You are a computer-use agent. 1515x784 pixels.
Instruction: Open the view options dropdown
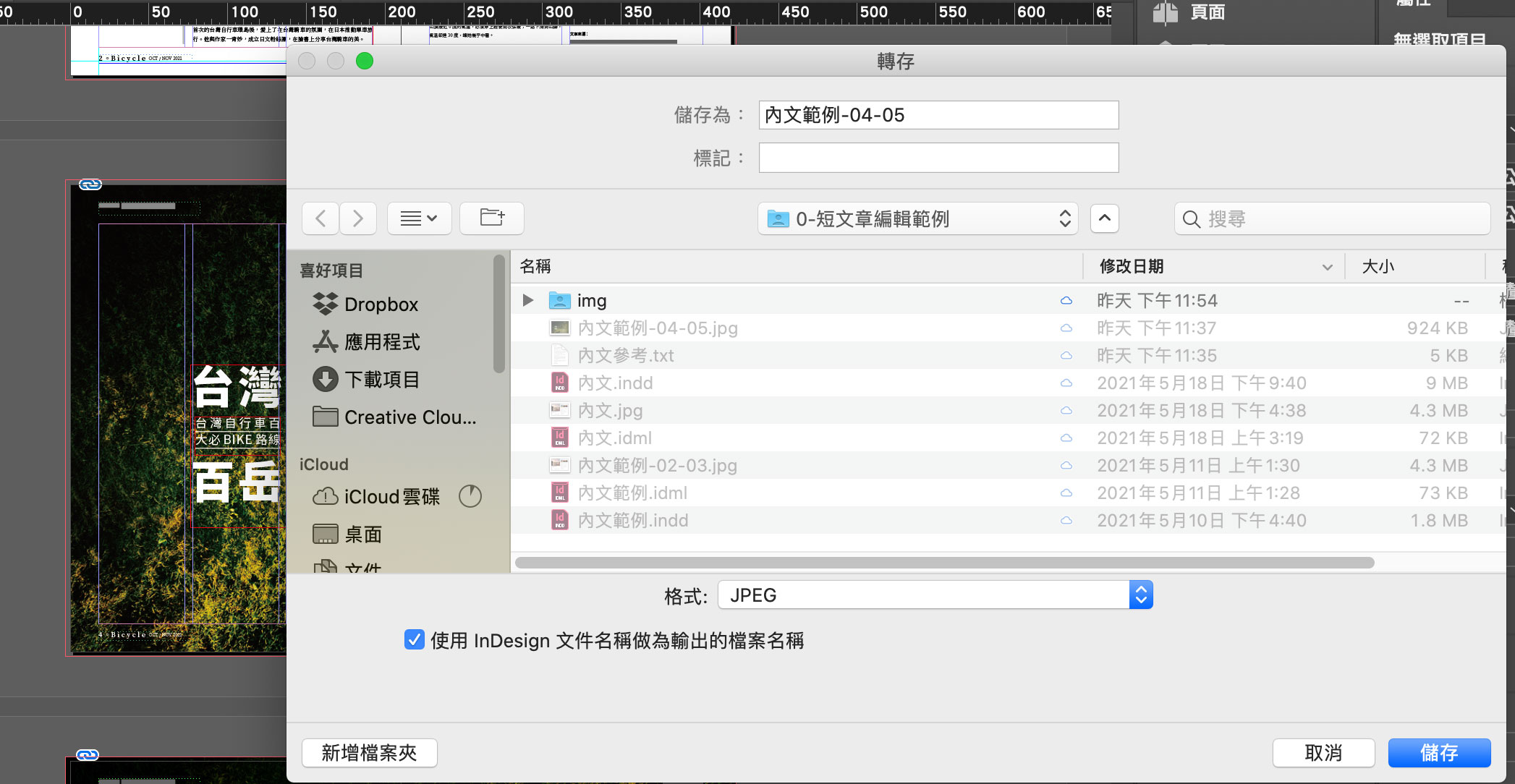pos(419,218)
